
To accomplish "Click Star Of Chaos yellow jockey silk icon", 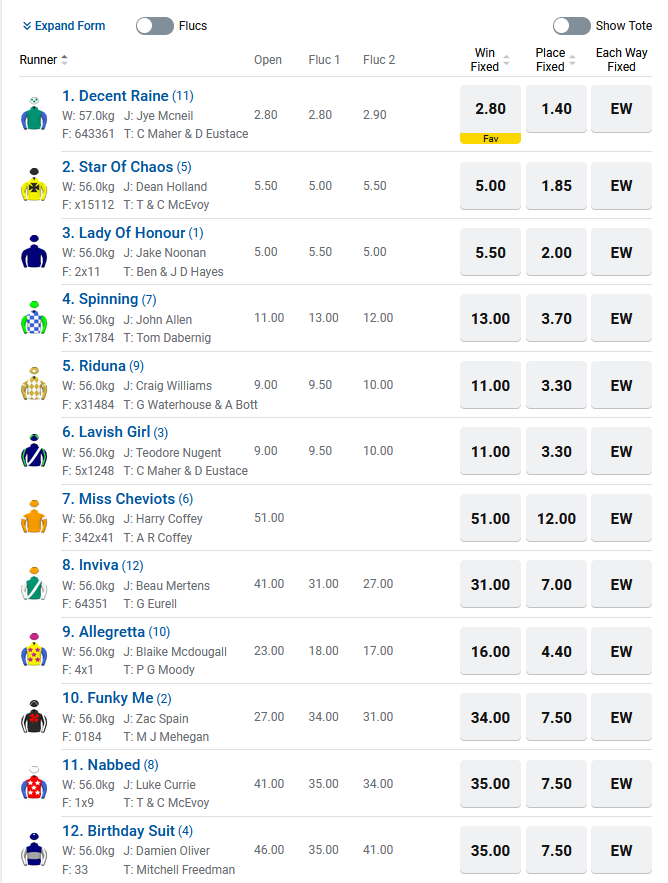I will tap(34, 186).
